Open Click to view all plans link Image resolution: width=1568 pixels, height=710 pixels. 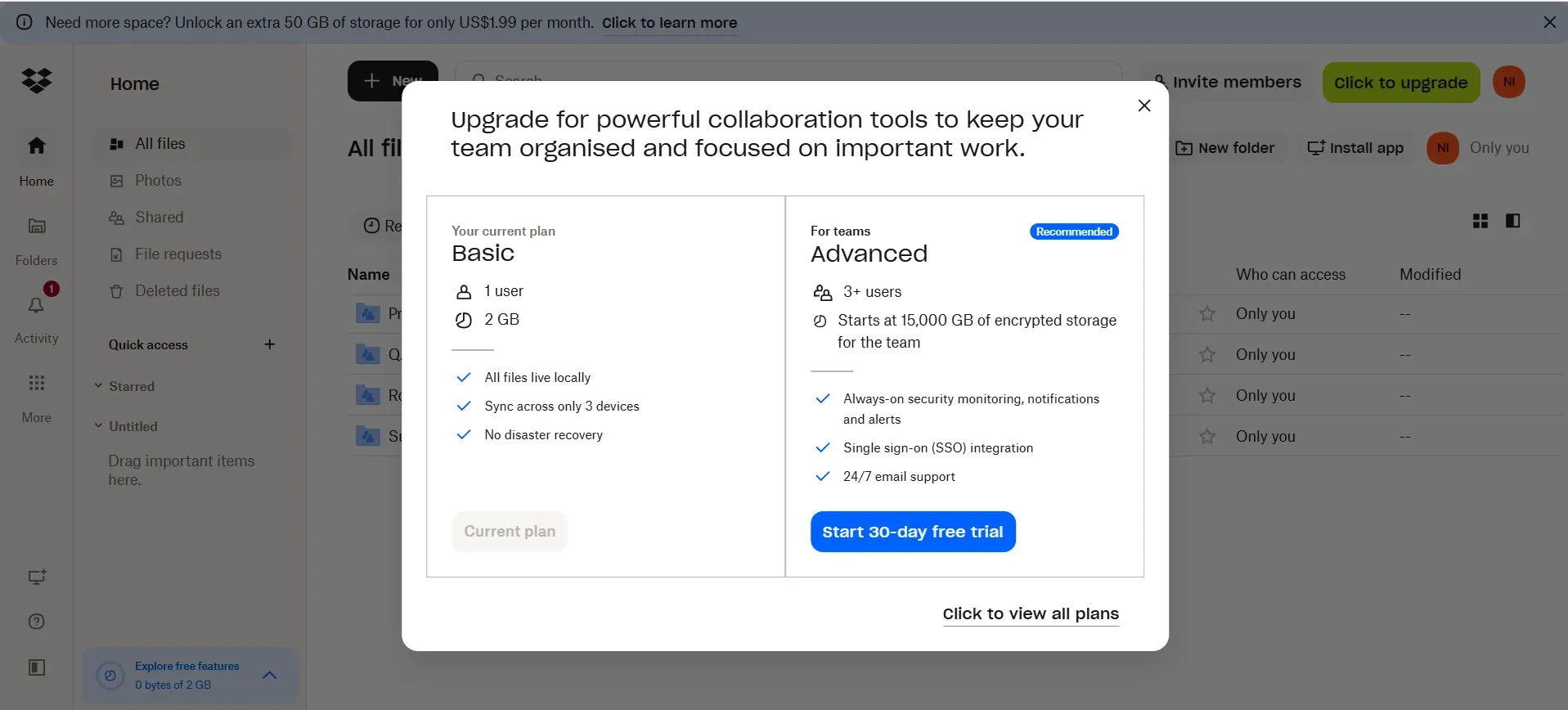click(1031, 614)
